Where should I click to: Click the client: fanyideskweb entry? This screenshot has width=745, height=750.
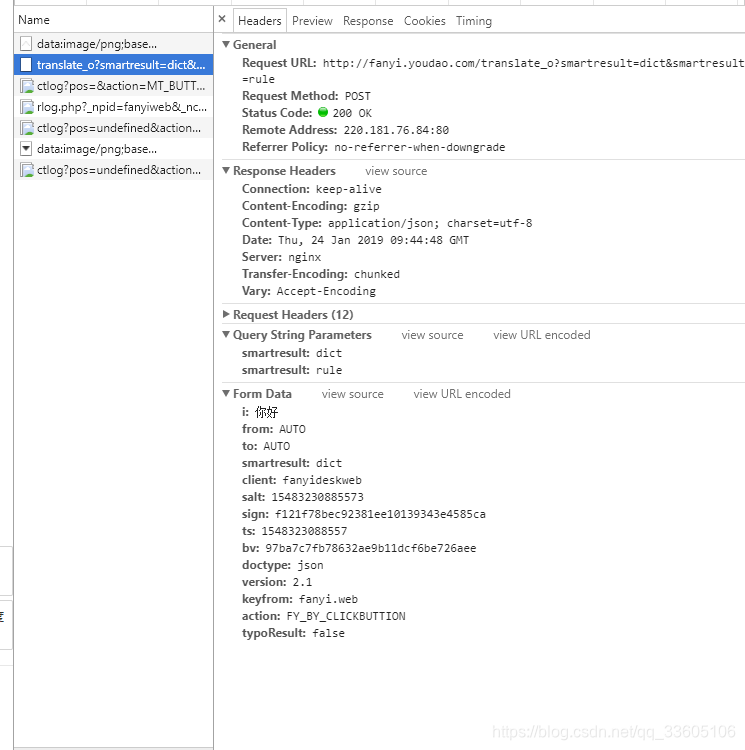302,480
